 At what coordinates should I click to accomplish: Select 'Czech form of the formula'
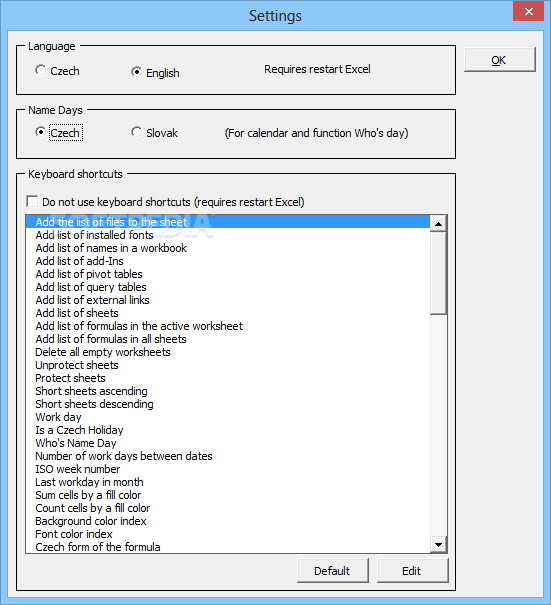point(228,547)
